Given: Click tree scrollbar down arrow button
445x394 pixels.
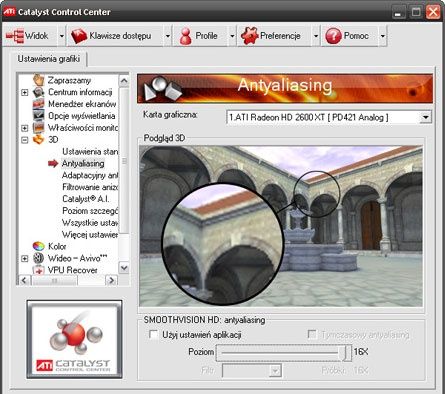Looking at the screenshot, I should [x=124, y=268].
